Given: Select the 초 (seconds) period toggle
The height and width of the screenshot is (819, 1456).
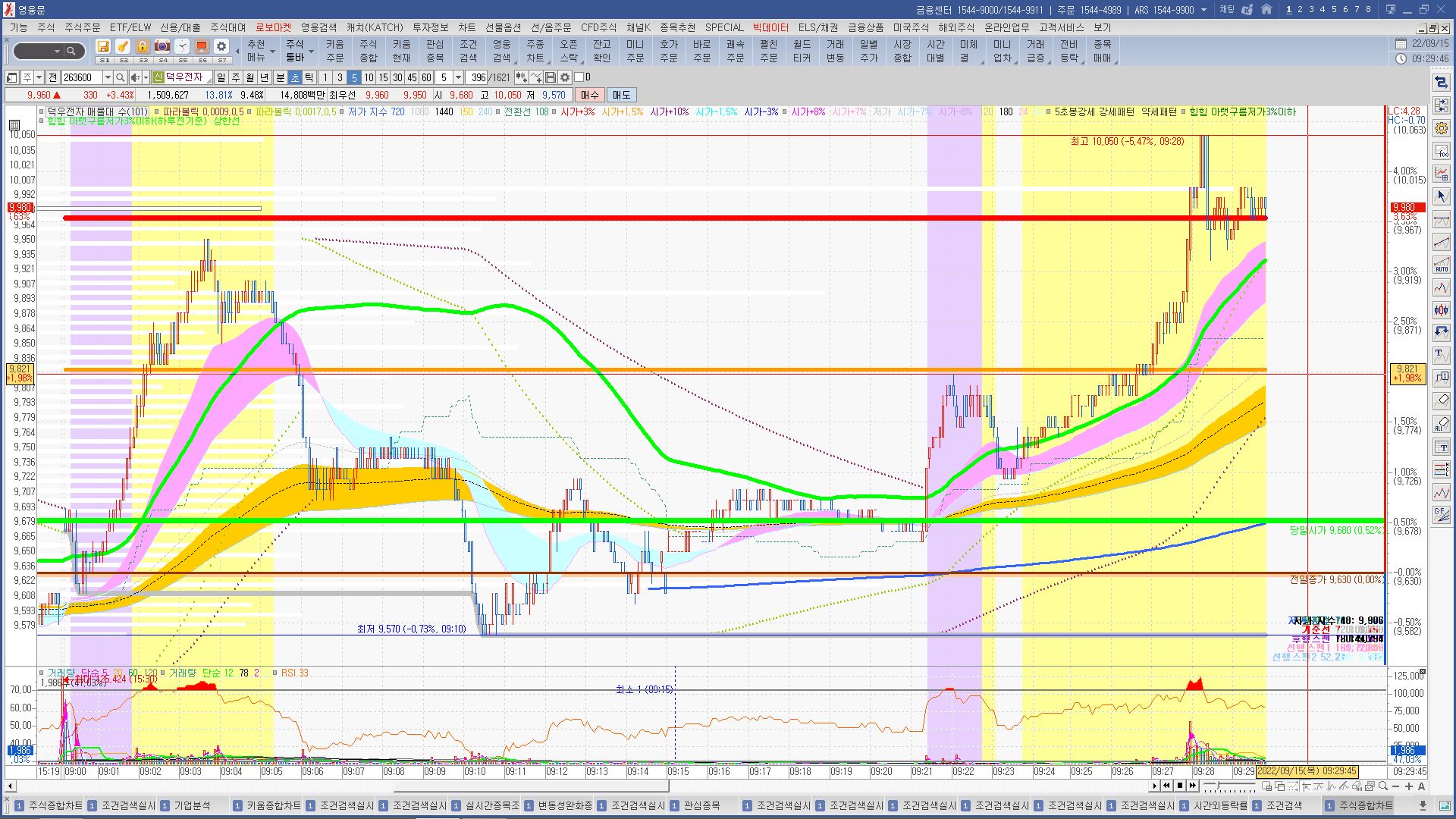Looking at the screenshot, I should click(295, 77).
